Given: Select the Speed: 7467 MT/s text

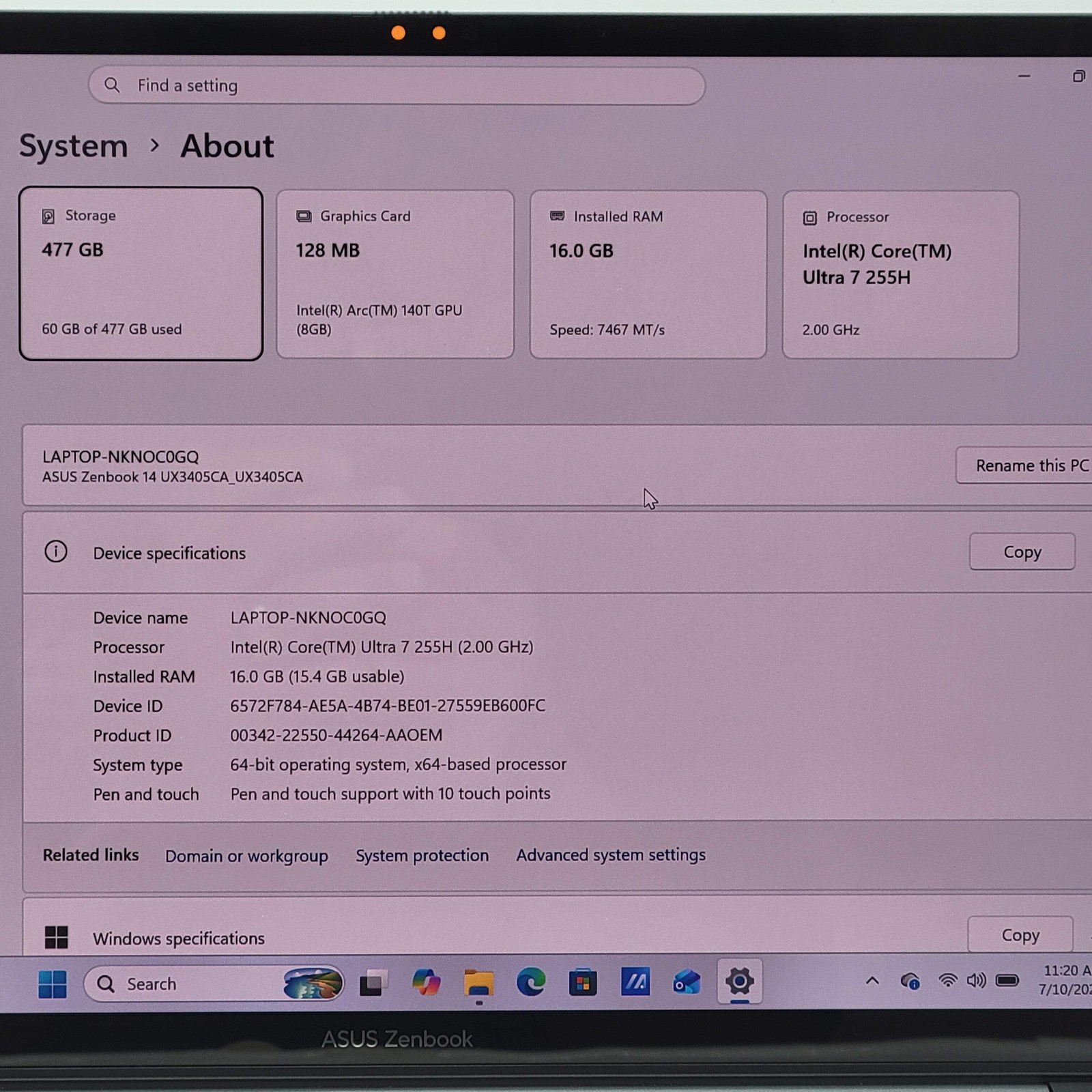Looking at the screenshot, I should point(607,330).
